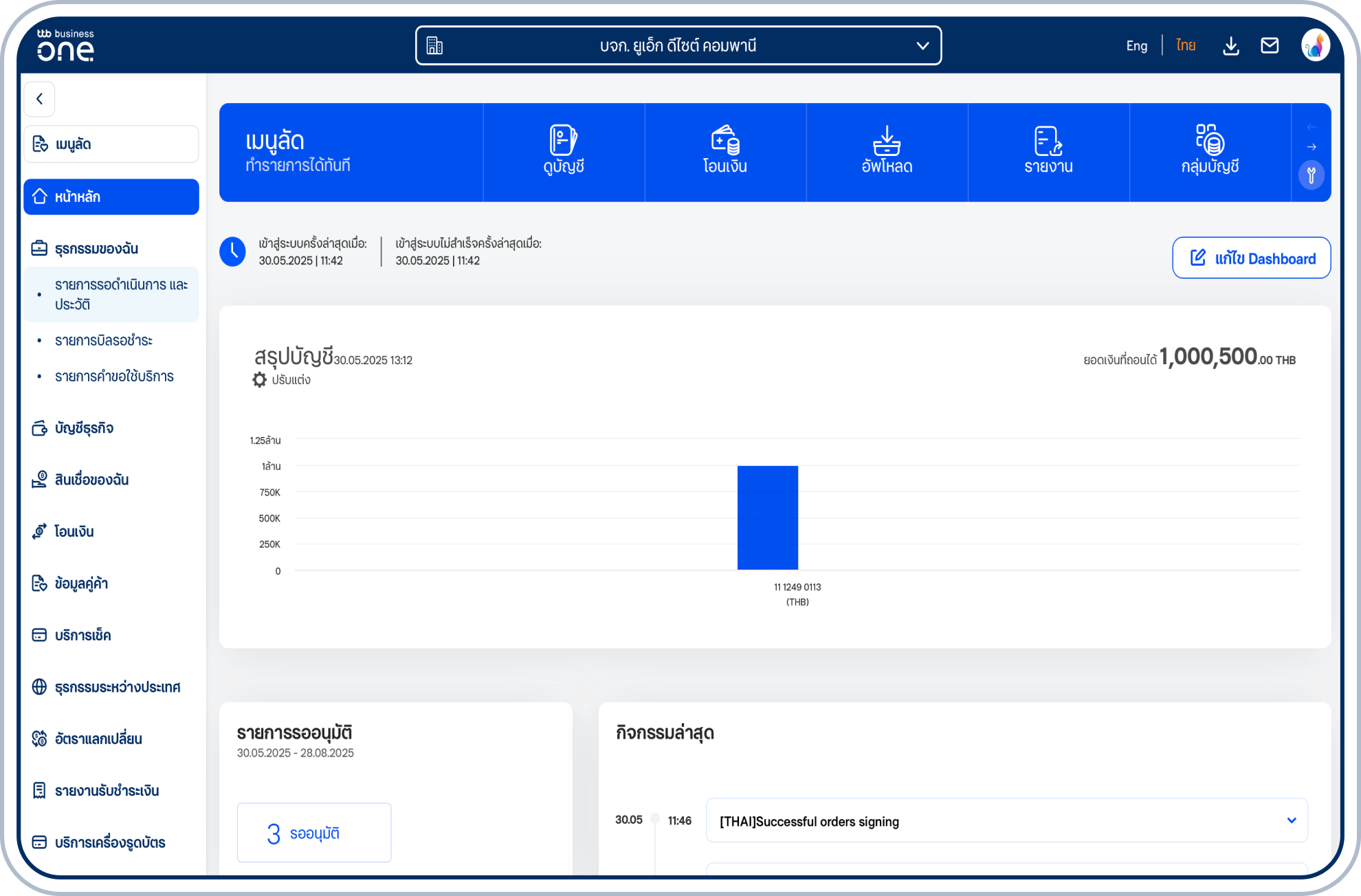This screenshot has height=896, width=1361.
Task: Open รายการบิลรอชำระ sidebar item
Action: (x=104, y=341)
